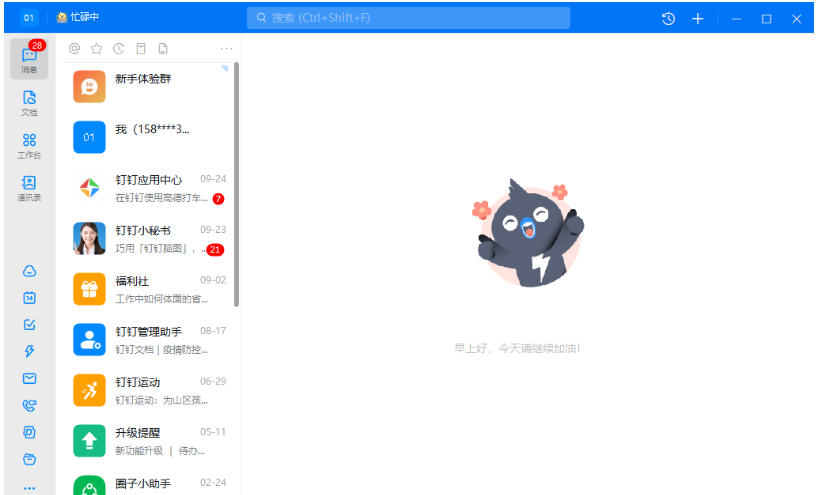
Task: Click the 钉钉管理助手 blue person avatar
Action: point(89,339)
